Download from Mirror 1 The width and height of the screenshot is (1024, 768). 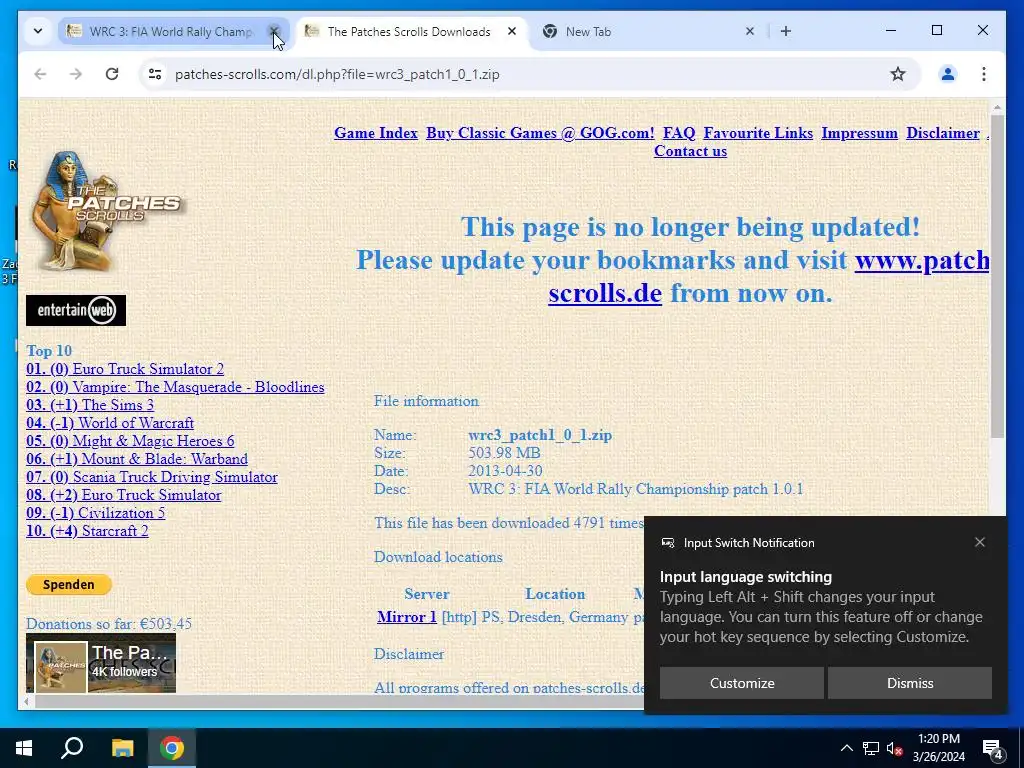click(406, 617)
